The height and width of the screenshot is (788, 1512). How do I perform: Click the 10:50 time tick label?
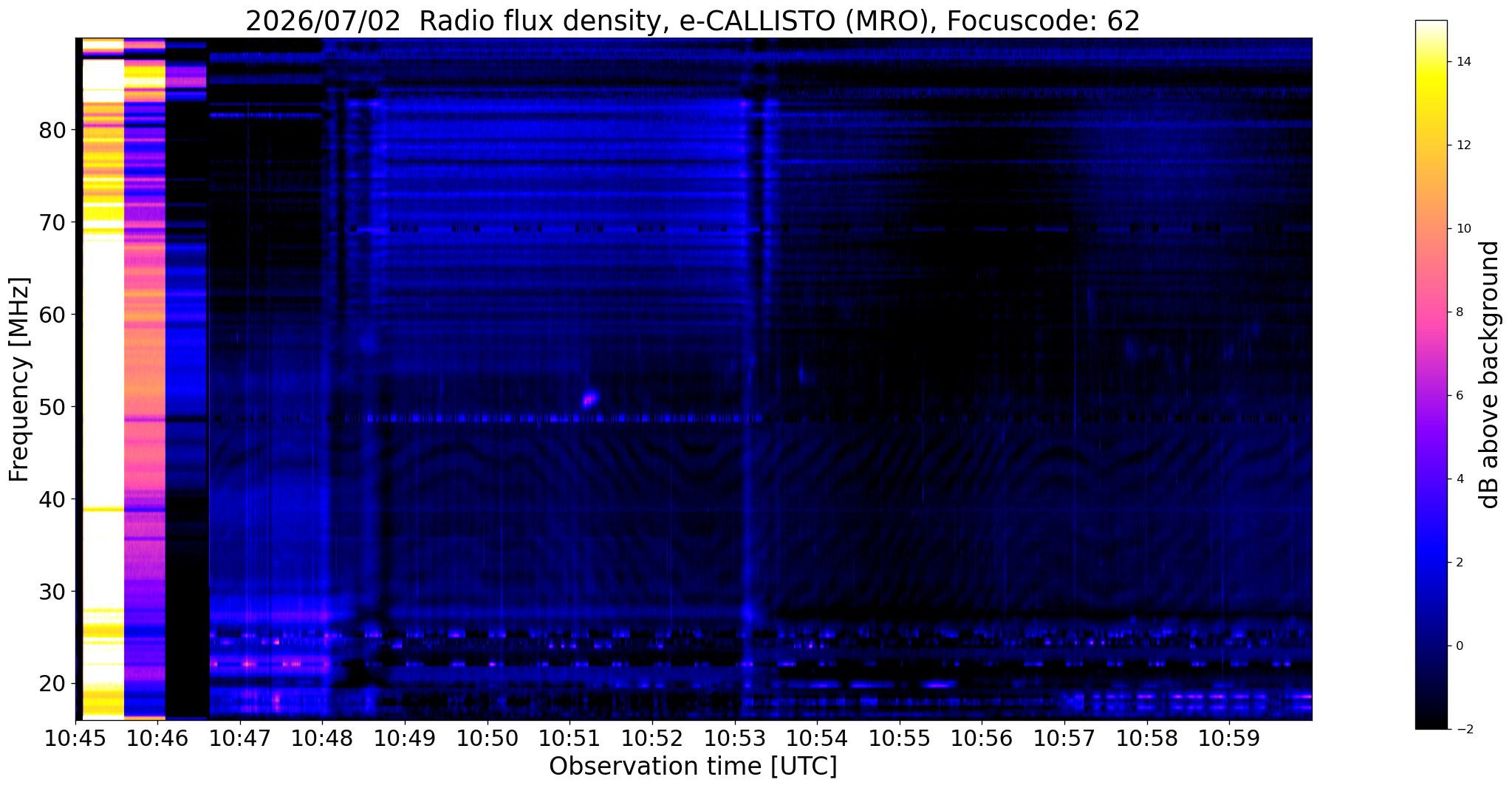click(488, 738)
